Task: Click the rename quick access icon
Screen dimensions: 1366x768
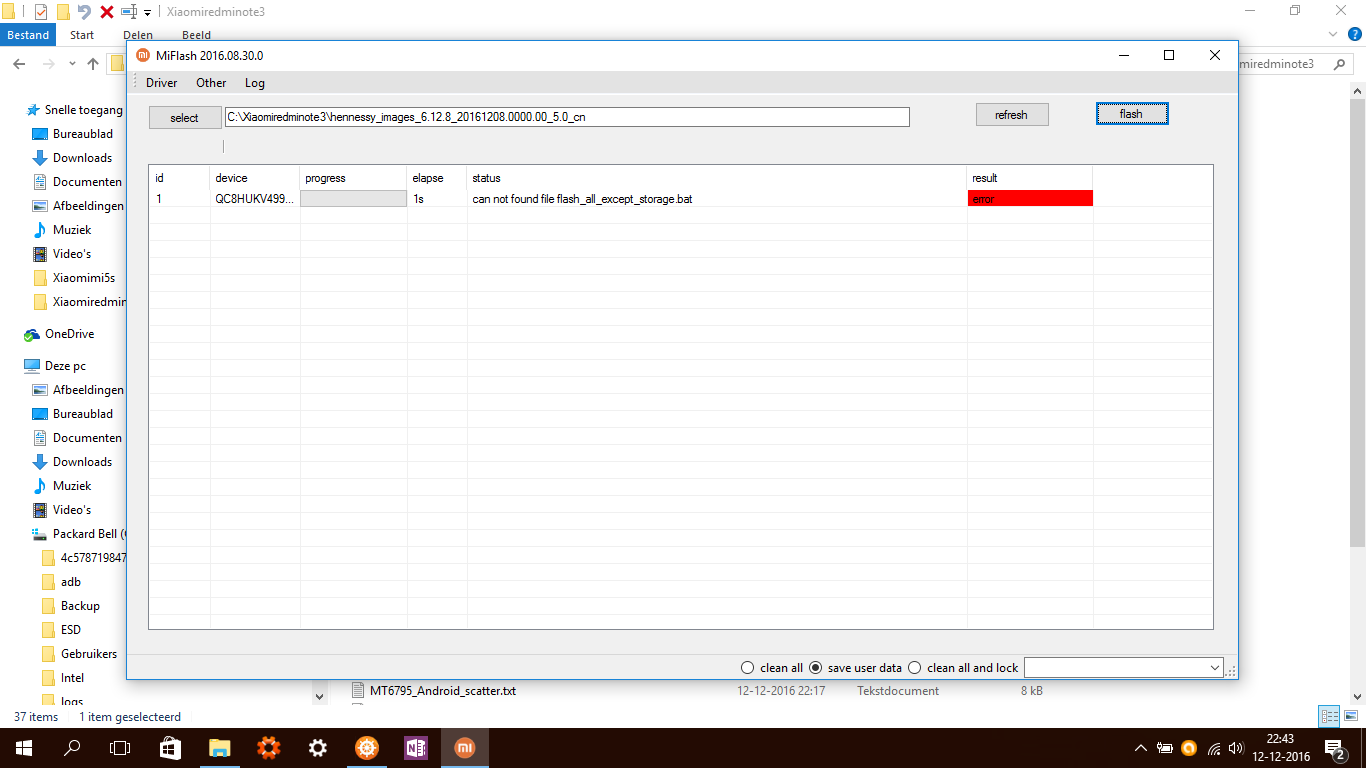Action: [129, 12]
